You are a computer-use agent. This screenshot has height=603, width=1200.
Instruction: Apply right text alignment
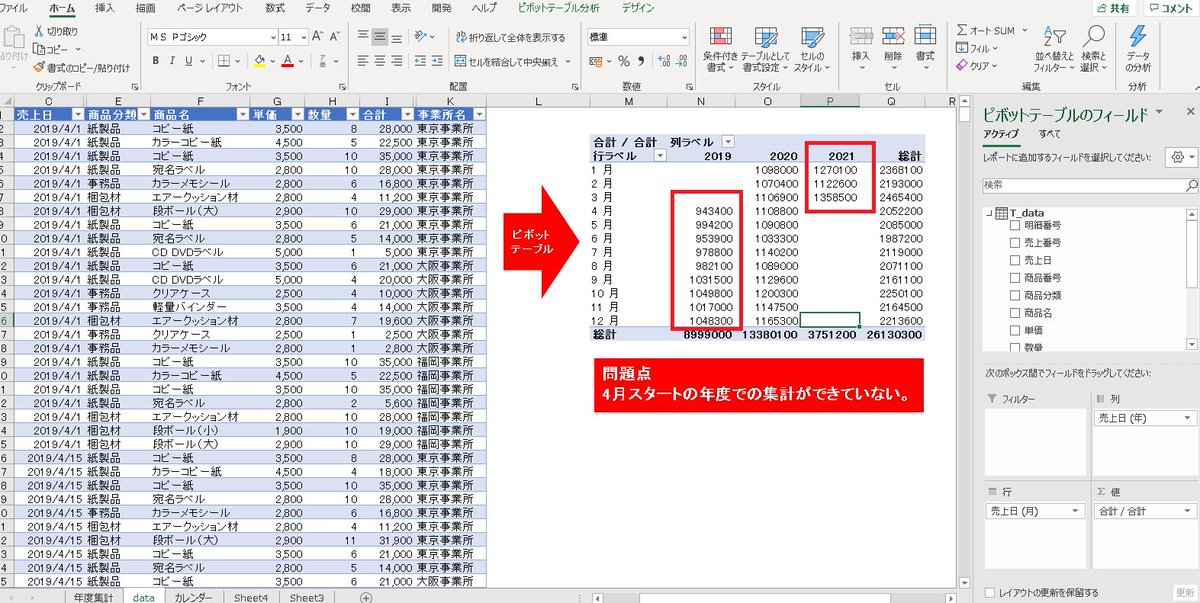pyautogui.click(x=399, y=60)
